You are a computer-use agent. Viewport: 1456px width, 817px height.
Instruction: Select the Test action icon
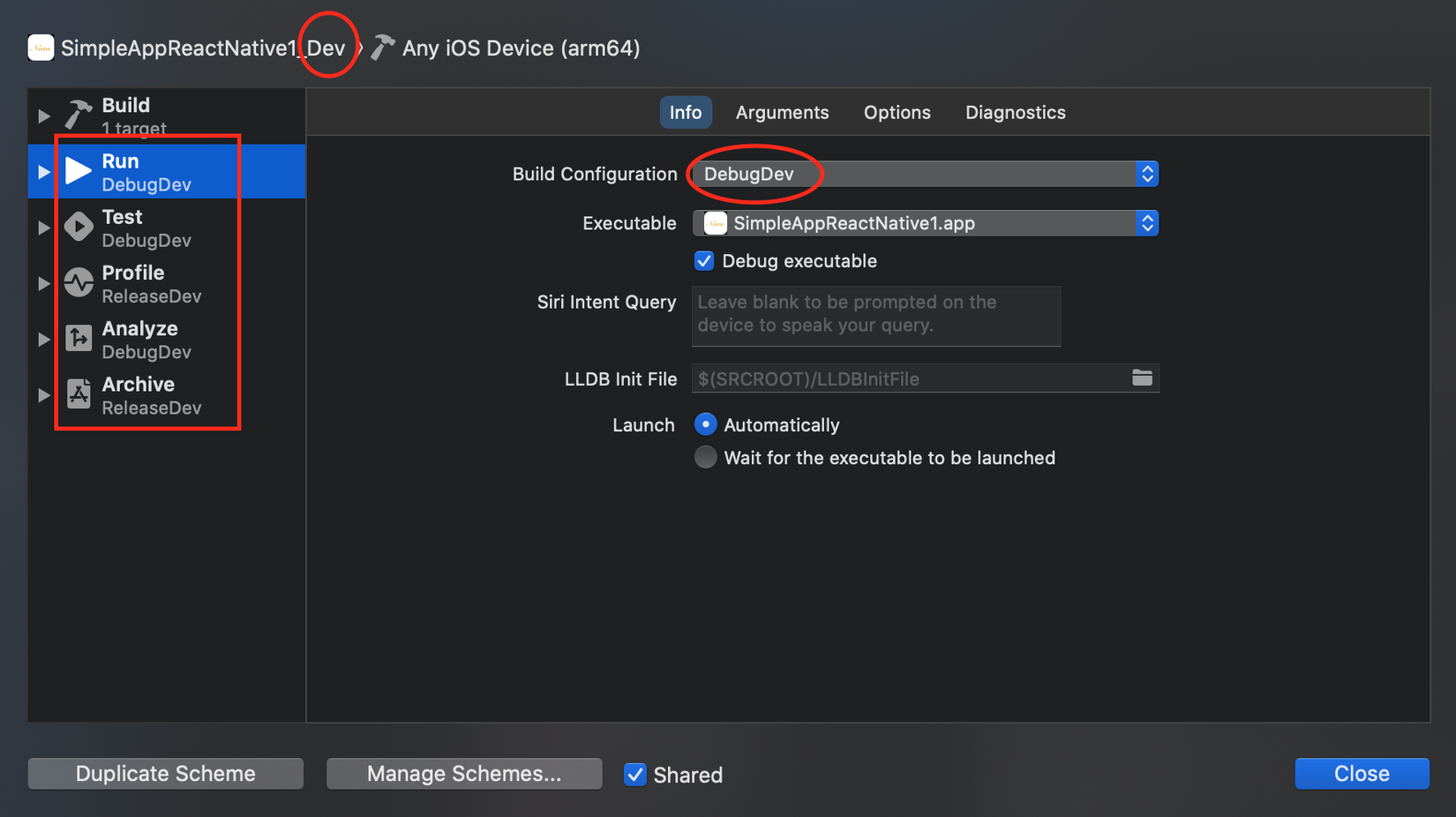[x=79, y=227]
